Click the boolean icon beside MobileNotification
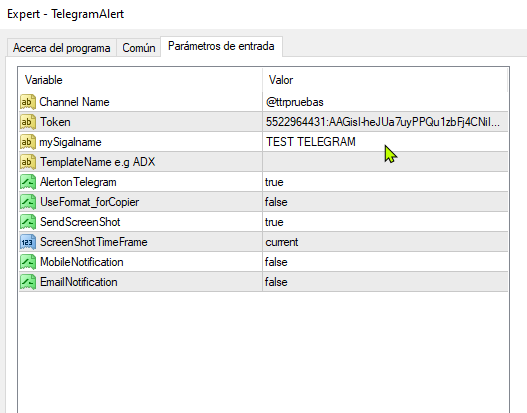Viewport: 527px width, 413px height. pos(28,262)
